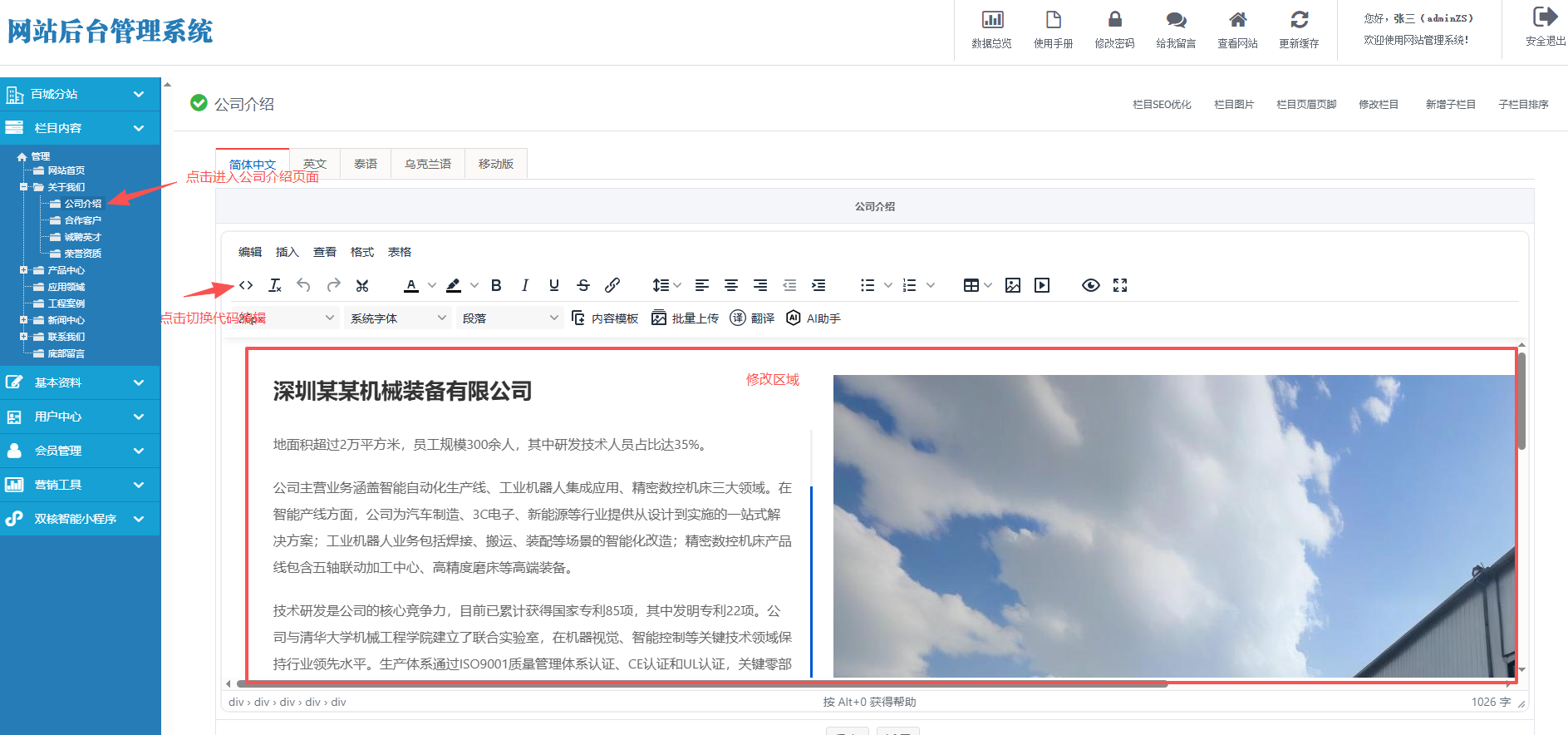This screenshot has height=735, width=1568.
Task: Click the 栏目SEO优化 link
Action: [1162, 105]
